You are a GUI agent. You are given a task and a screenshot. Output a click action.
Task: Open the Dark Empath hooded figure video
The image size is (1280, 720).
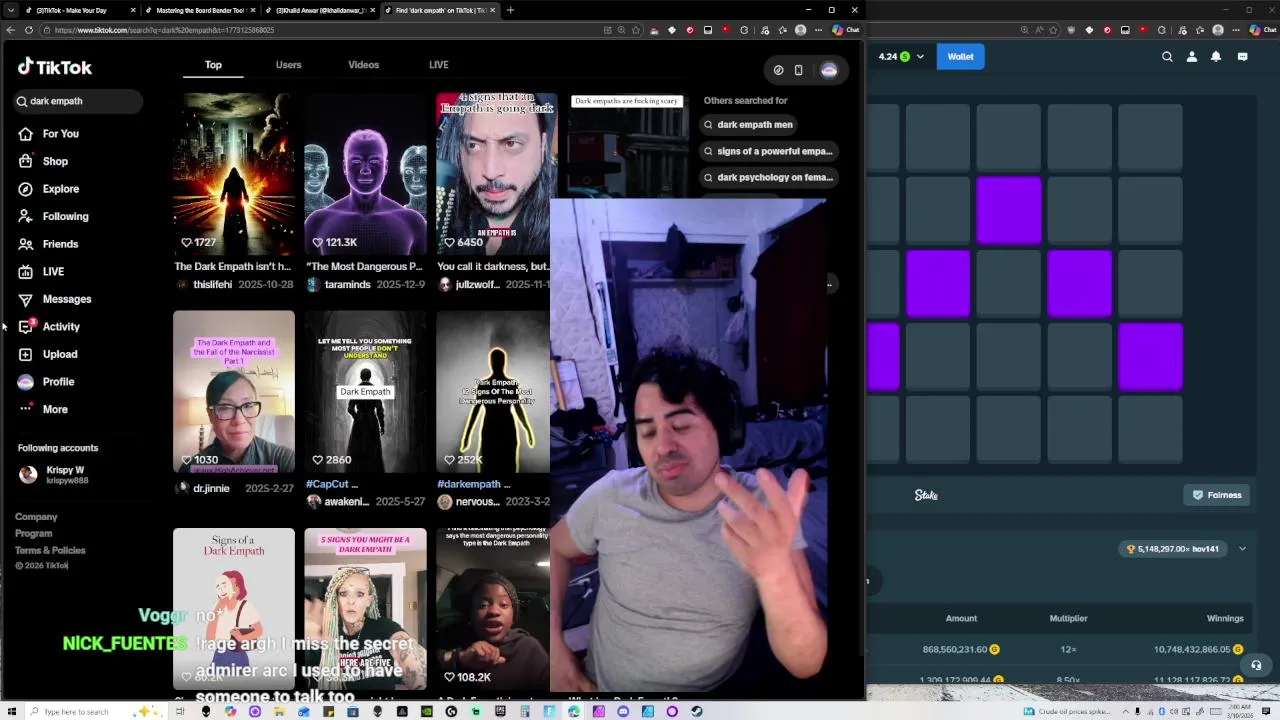[x=365, y=391]
